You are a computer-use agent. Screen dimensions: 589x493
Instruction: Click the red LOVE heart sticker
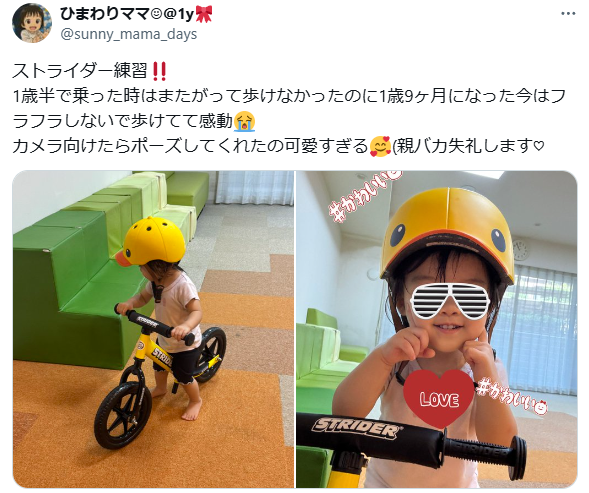click(x=439, y=399)
